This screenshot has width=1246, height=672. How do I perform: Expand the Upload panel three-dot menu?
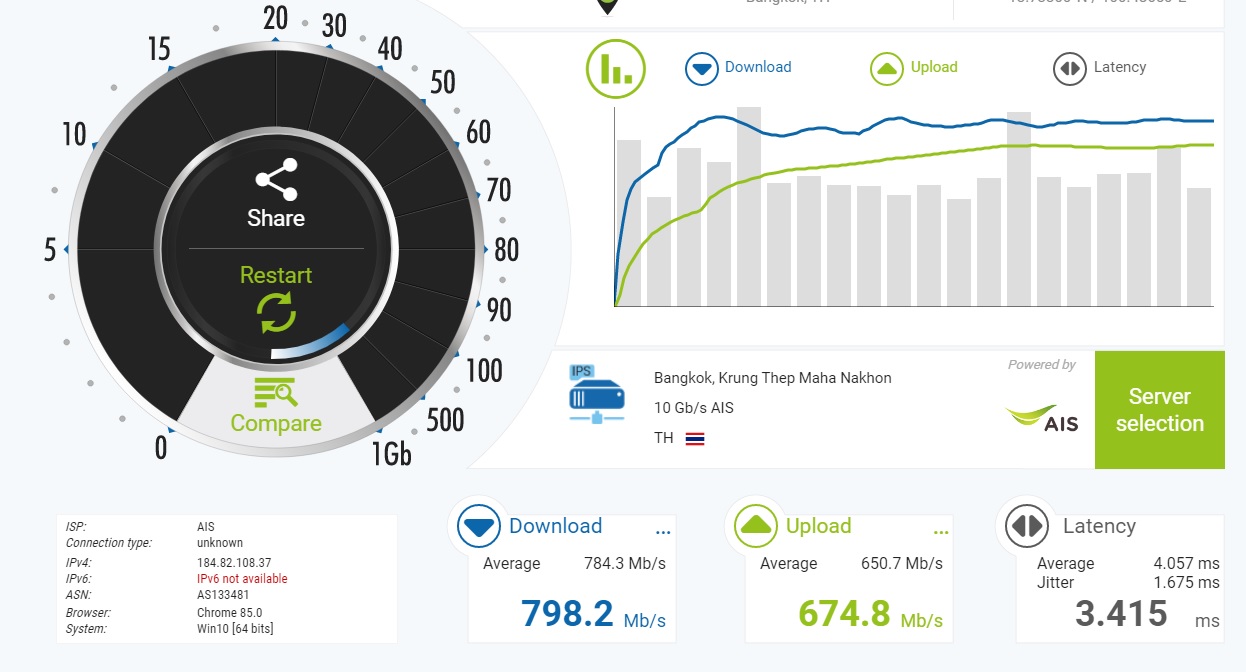pos(940,533)
